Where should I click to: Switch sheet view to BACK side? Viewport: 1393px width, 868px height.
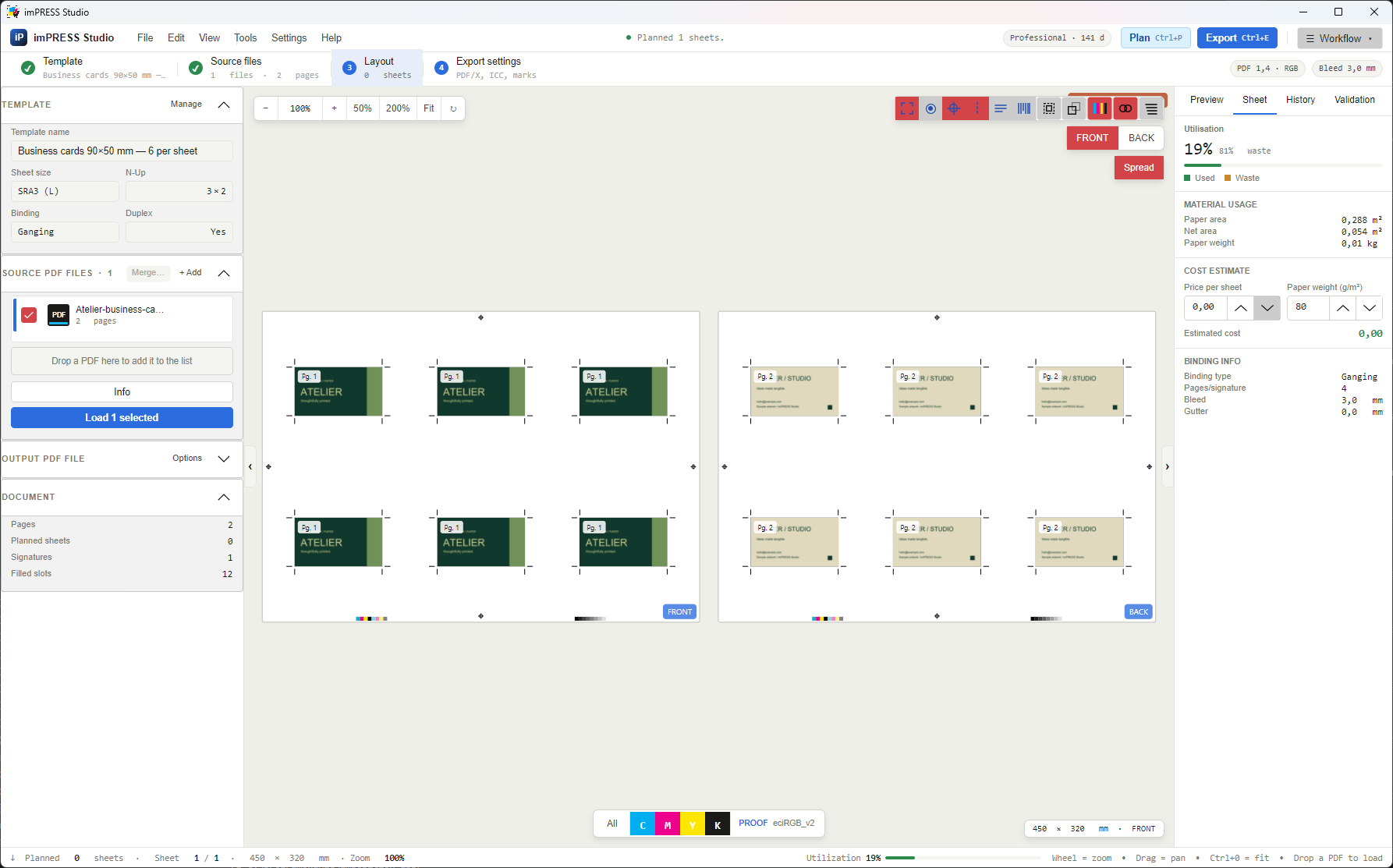1141,138
